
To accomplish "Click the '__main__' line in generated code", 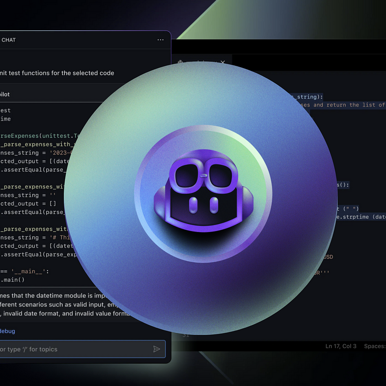I will 25,271.
